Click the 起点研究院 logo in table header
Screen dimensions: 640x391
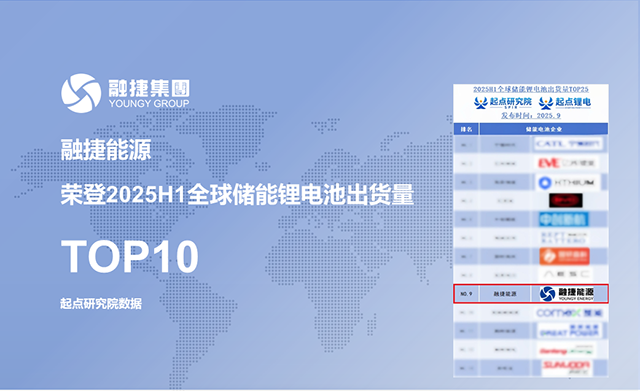pyautogui.click(x=503, y=102)
